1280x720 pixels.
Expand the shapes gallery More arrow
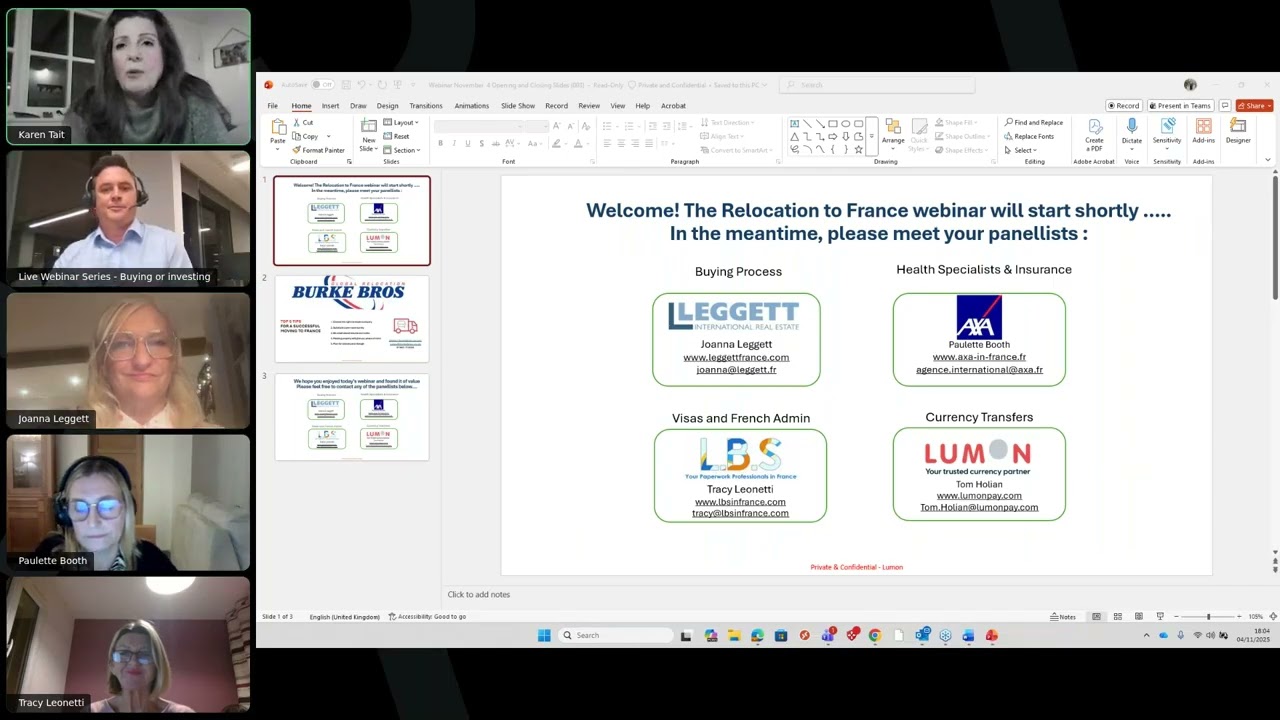[872, 136]
